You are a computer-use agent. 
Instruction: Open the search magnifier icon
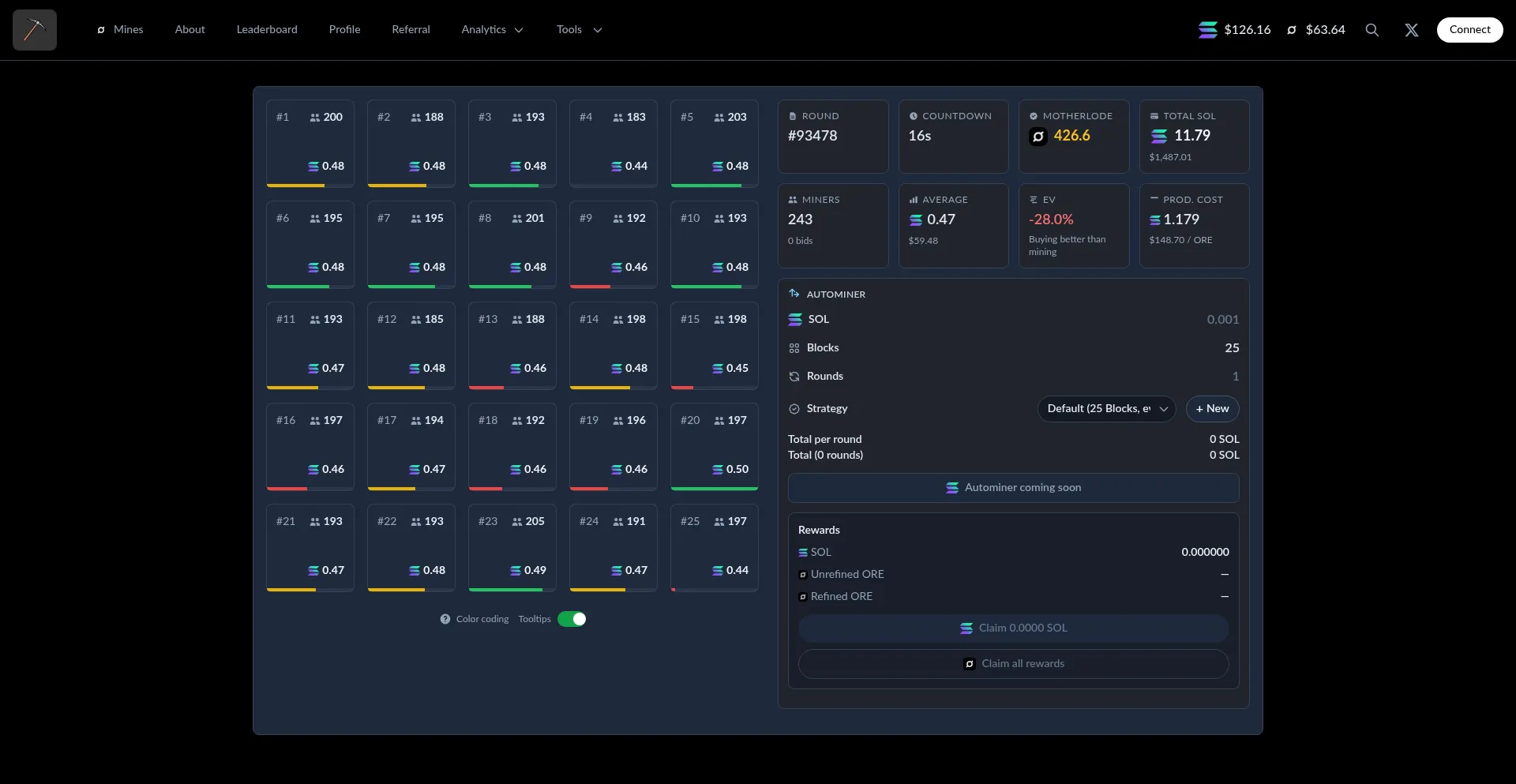point(1372,30)
